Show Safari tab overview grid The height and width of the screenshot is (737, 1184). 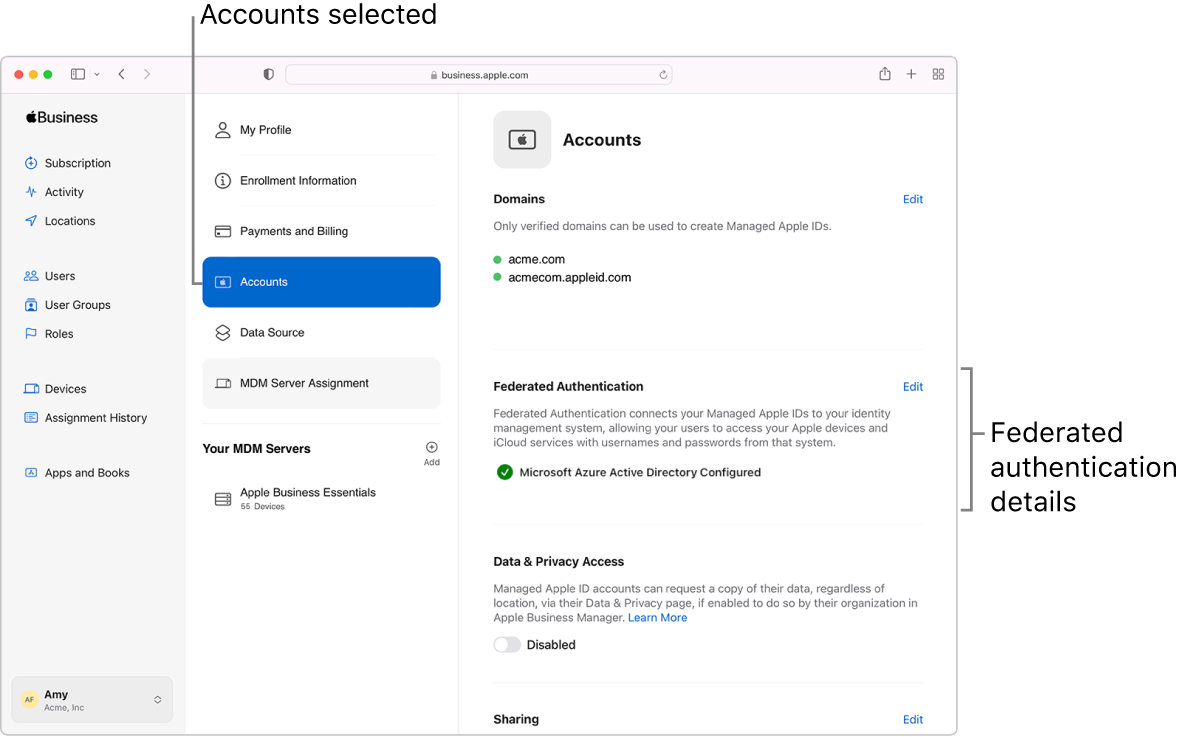938,73
